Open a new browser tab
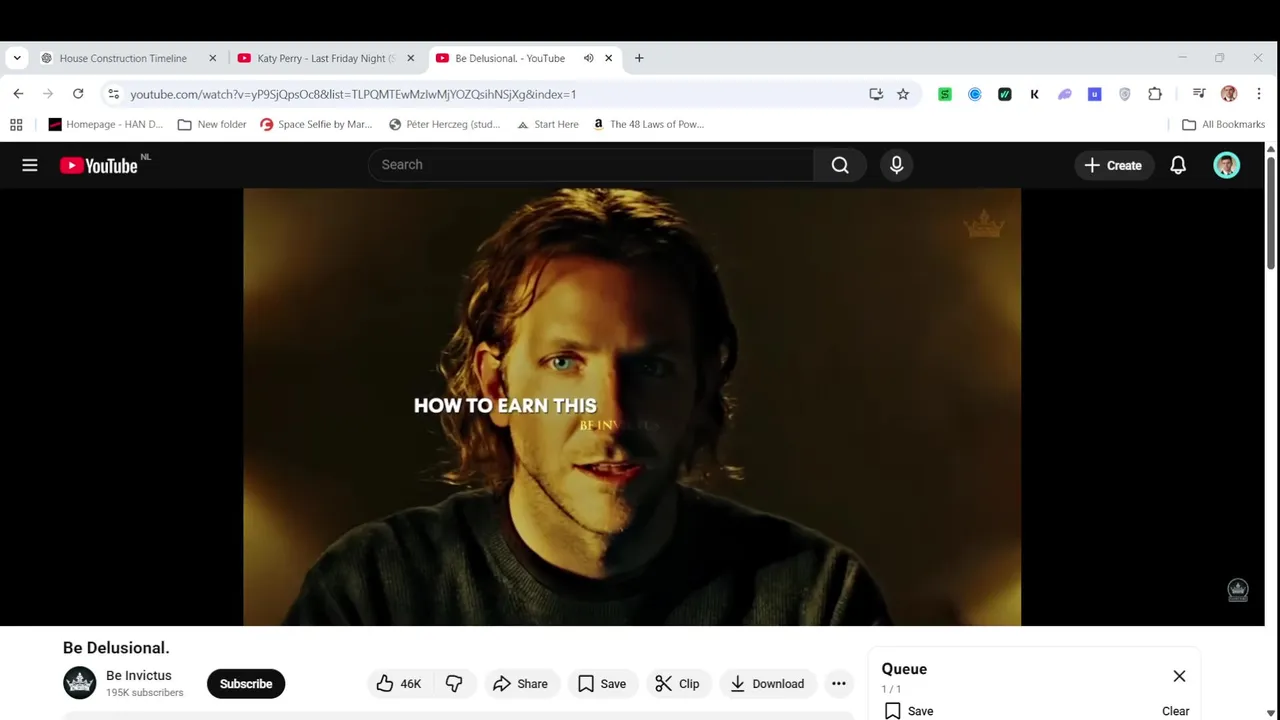1280x720 pixels. click(639, 58)
